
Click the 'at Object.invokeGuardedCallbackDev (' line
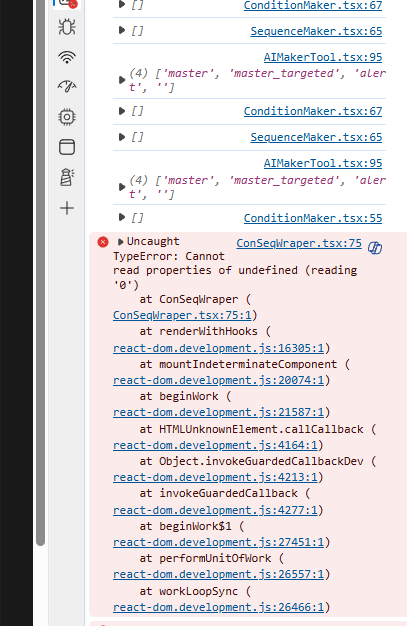click(258, 461)
